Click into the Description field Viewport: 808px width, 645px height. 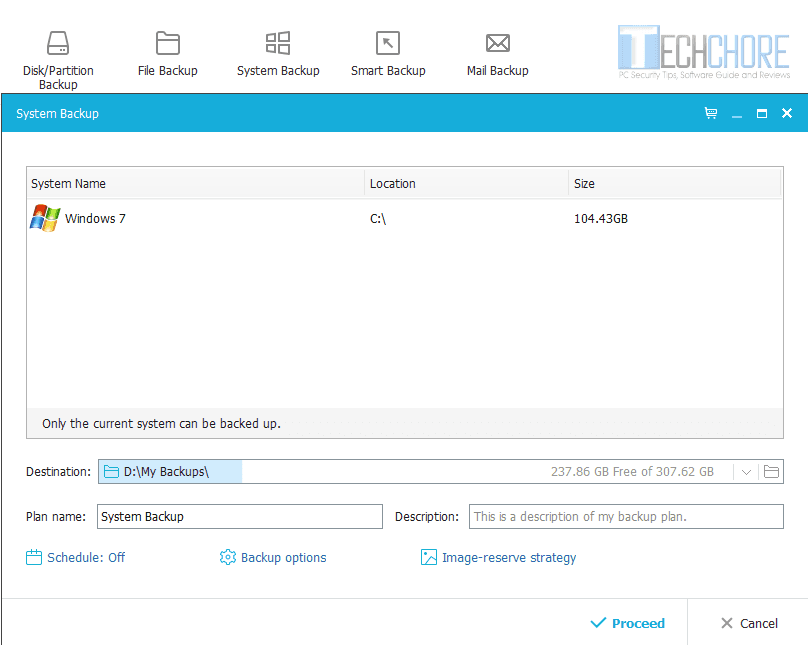pyautogui.click(x=626, y=516)
